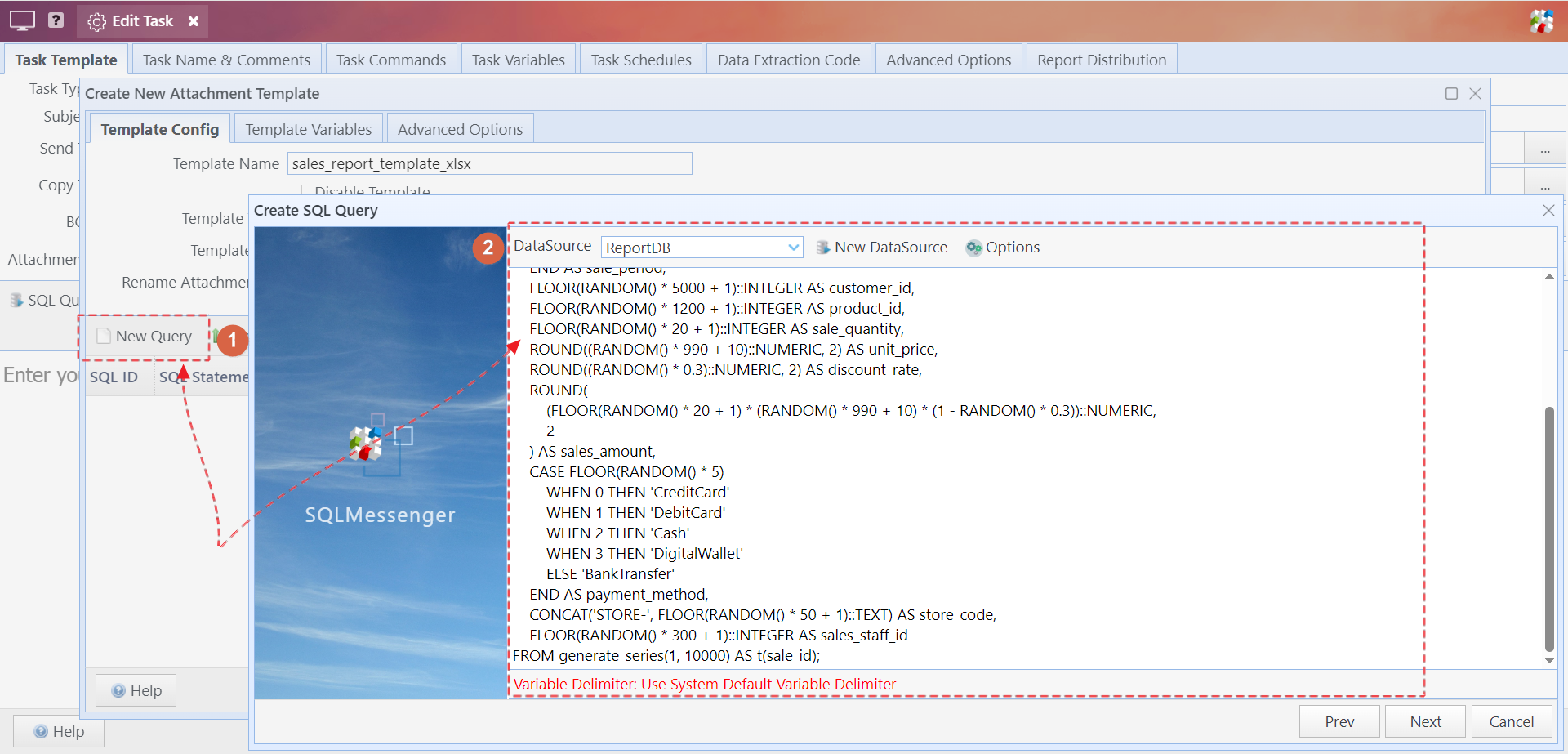The image size is (1568, 754).
Task: Click the SQLMessenger logo in top right
Action: point(1541,20)
